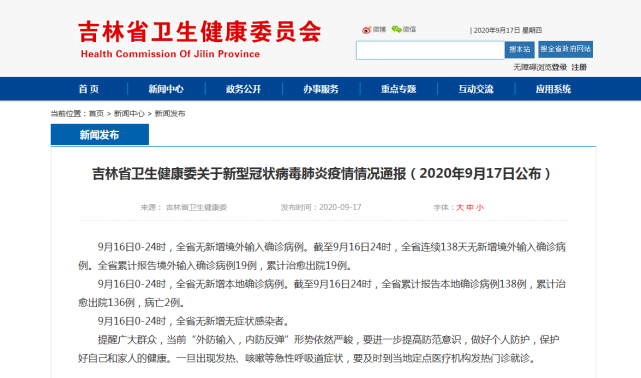Screen dimensions: 641x378
Task: Open the WeChat icon link
Action: [403, 29]
